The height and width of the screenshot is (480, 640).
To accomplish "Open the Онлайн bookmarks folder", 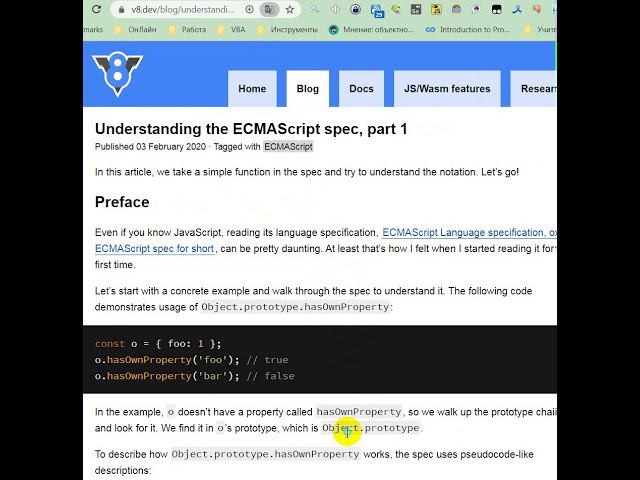I will click(x=136, y=29).
